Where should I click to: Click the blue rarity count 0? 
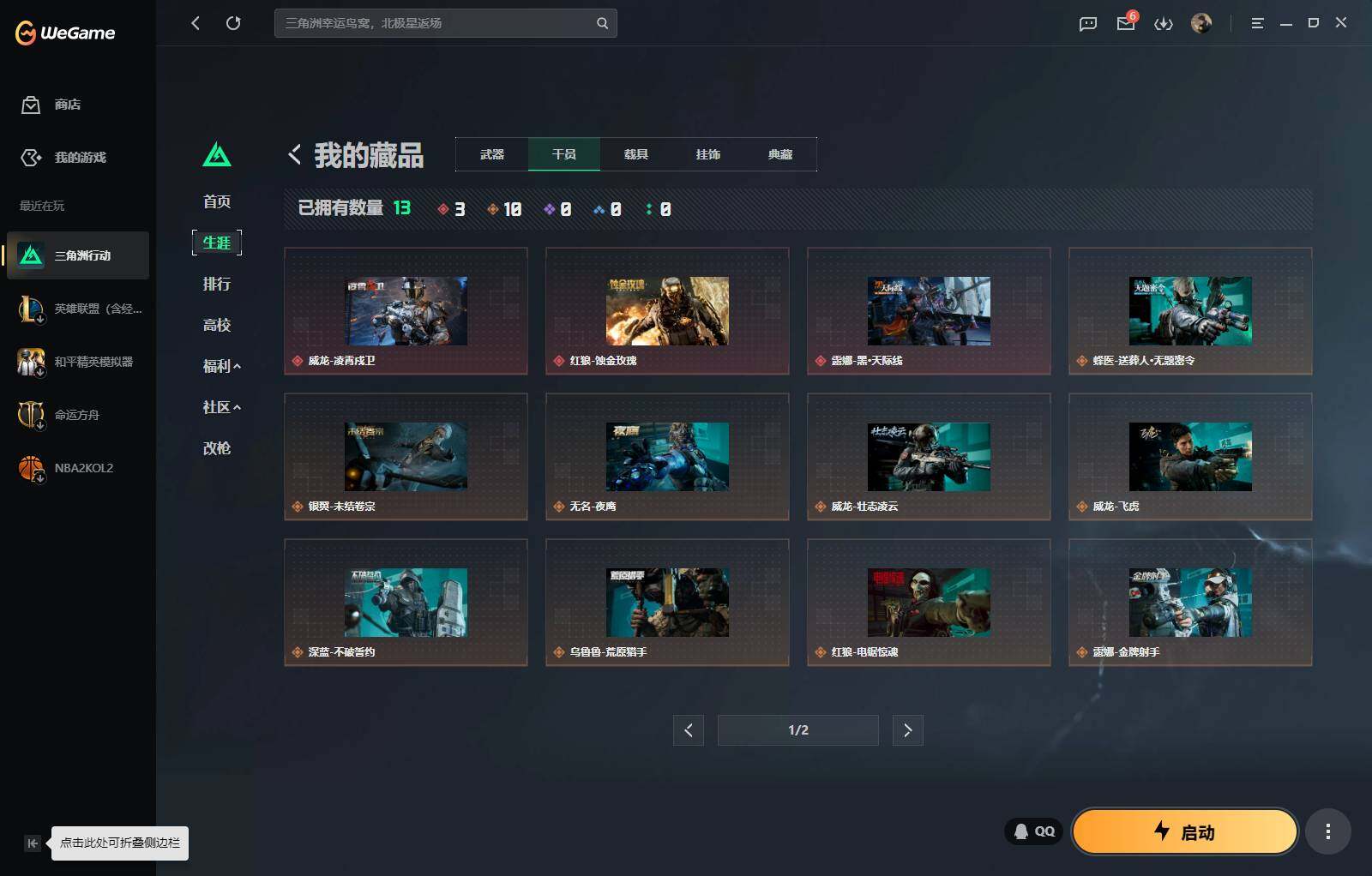point(607,209)
